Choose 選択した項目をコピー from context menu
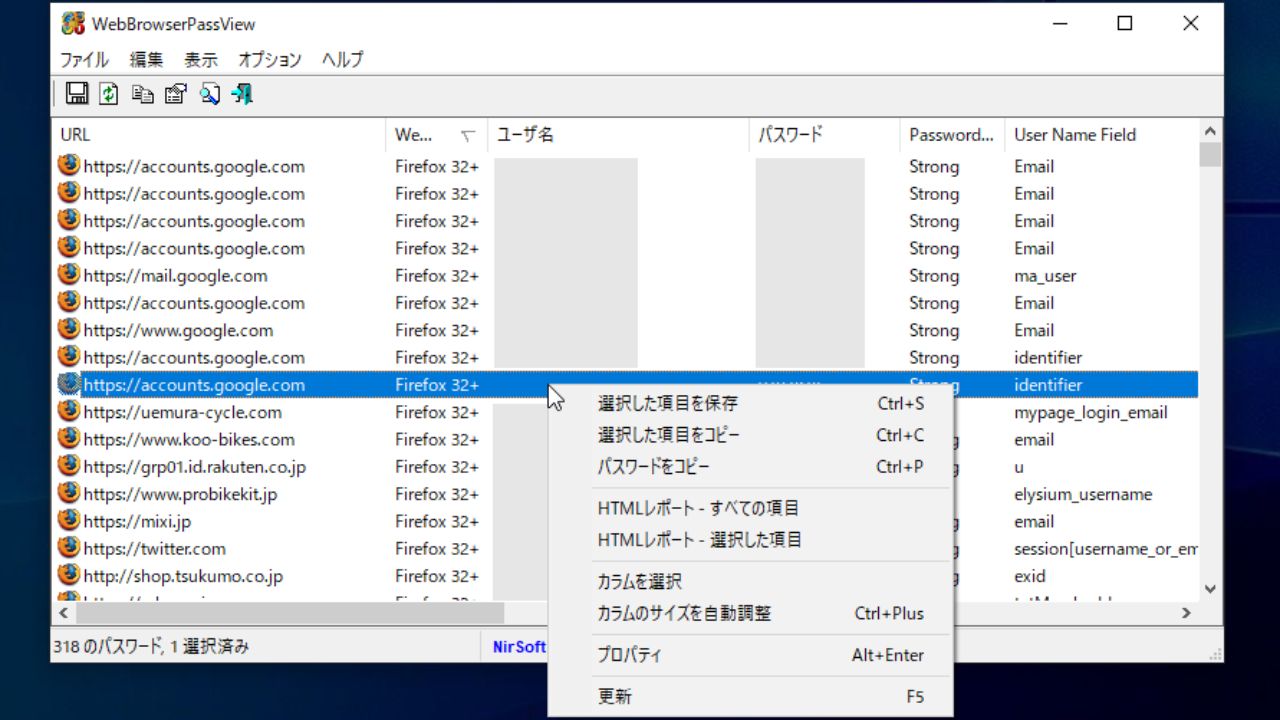This screenshot has height=720, width=1280. (750, 435)
